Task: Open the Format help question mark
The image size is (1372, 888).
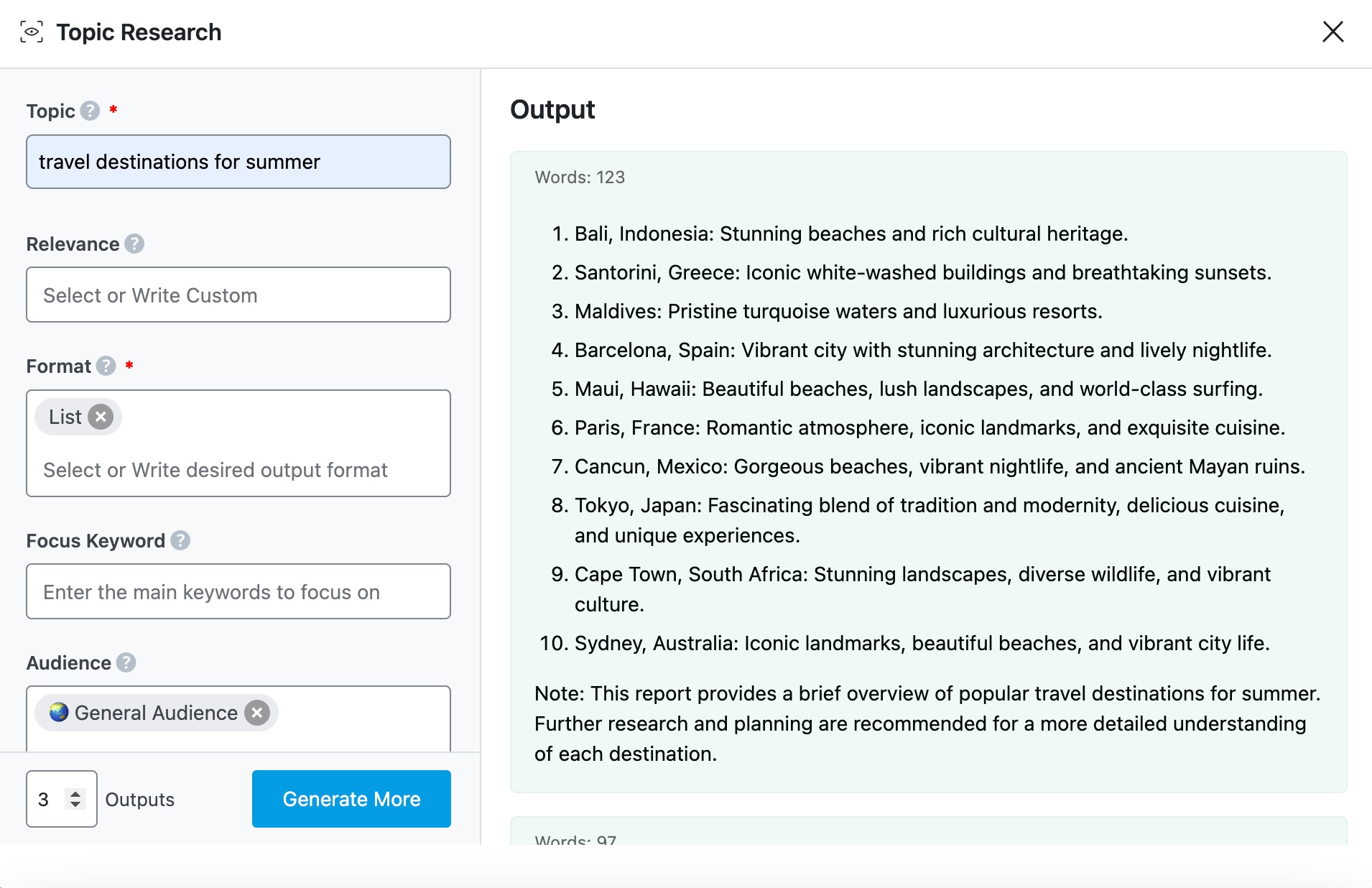Action: tap(106, 366)
